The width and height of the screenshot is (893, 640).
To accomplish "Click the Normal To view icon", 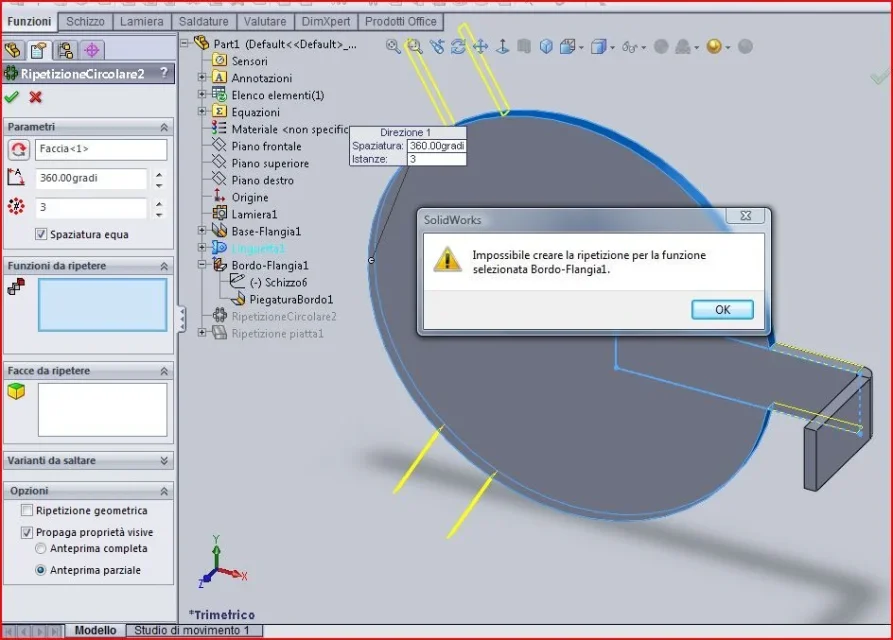I will (x=502, y=47).
